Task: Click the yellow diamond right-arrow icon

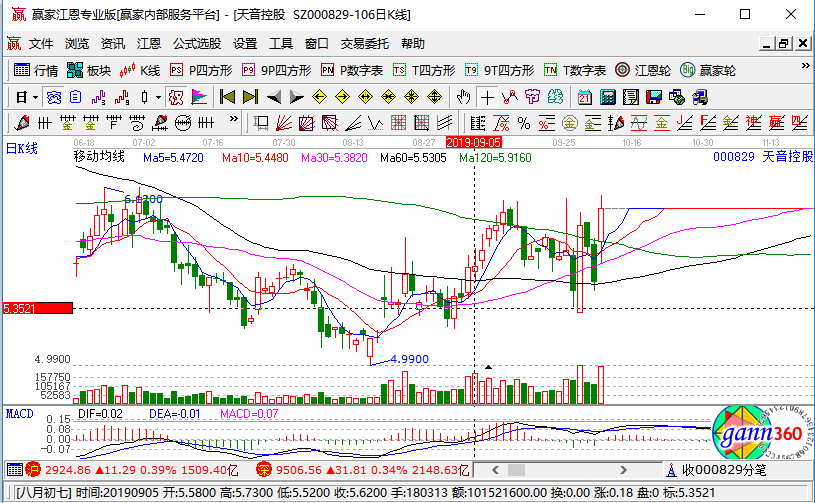Action: pyautogui.click(x=343, y=97)
